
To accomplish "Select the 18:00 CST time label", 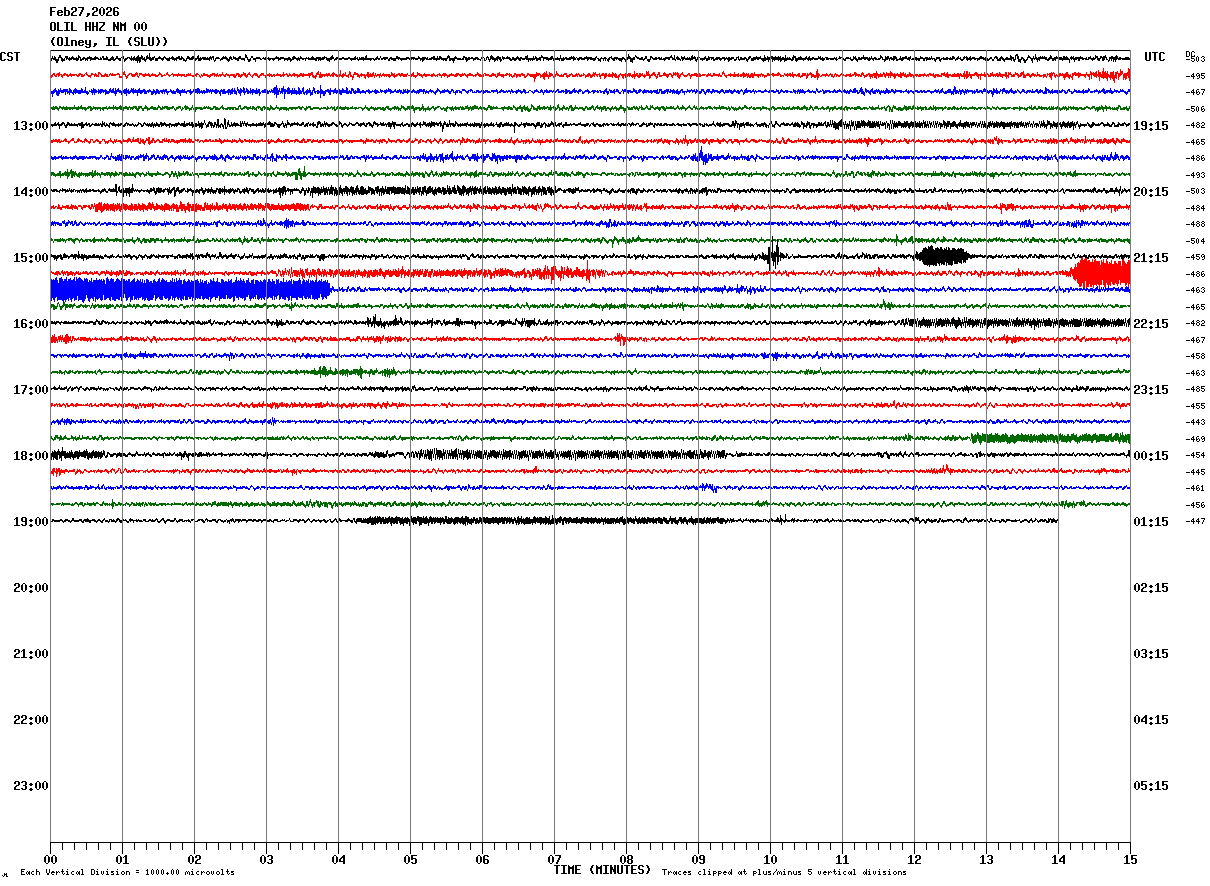I will [31, 456].
